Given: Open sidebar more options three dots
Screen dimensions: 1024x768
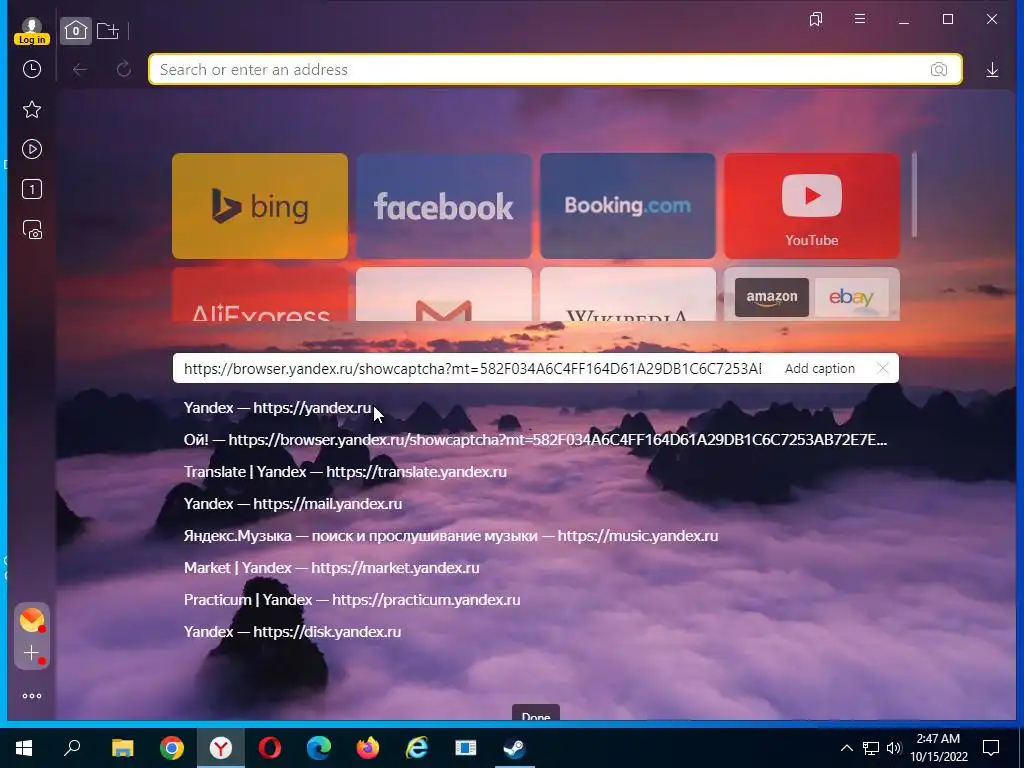Looking at the screenshot, I should (32, 696).
